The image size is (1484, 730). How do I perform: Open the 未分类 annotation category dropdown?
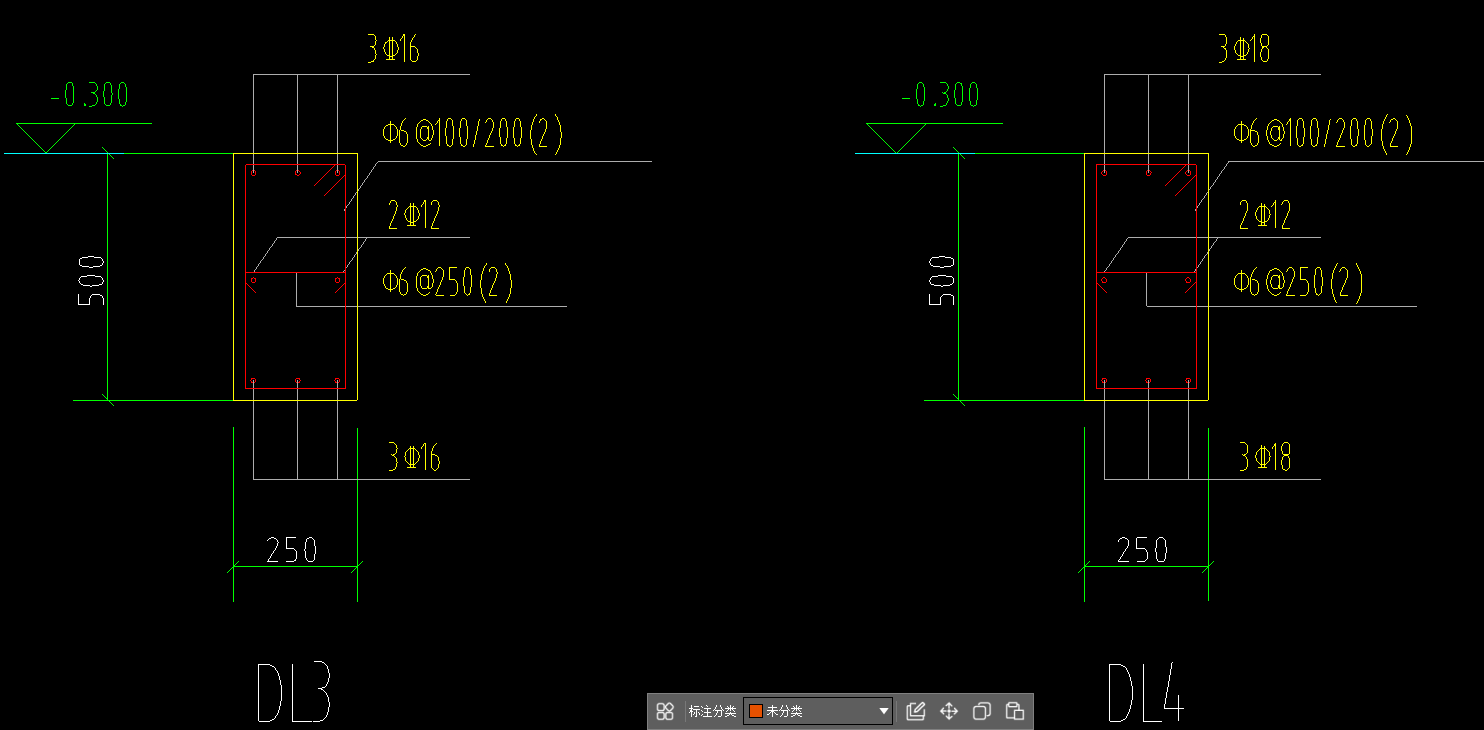818,711
